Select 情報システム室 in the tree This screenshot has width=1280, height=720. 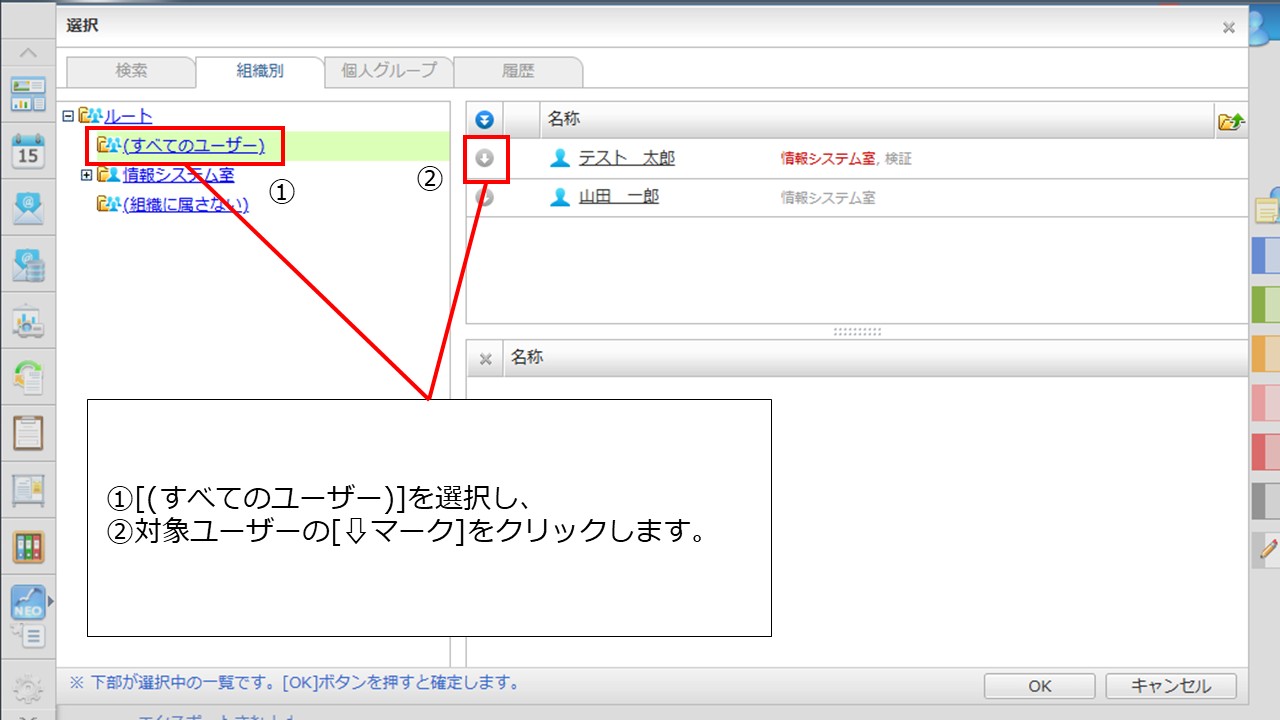179,176
